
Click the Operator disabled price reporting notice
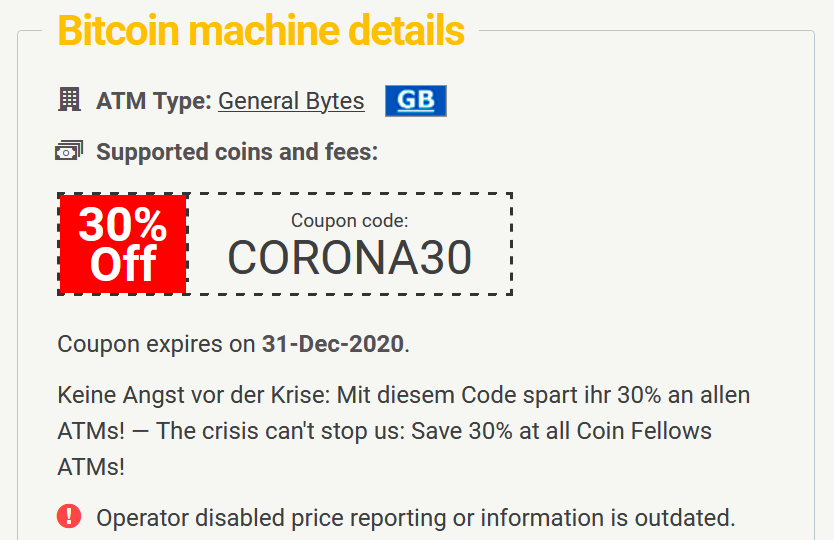(416, 518)
